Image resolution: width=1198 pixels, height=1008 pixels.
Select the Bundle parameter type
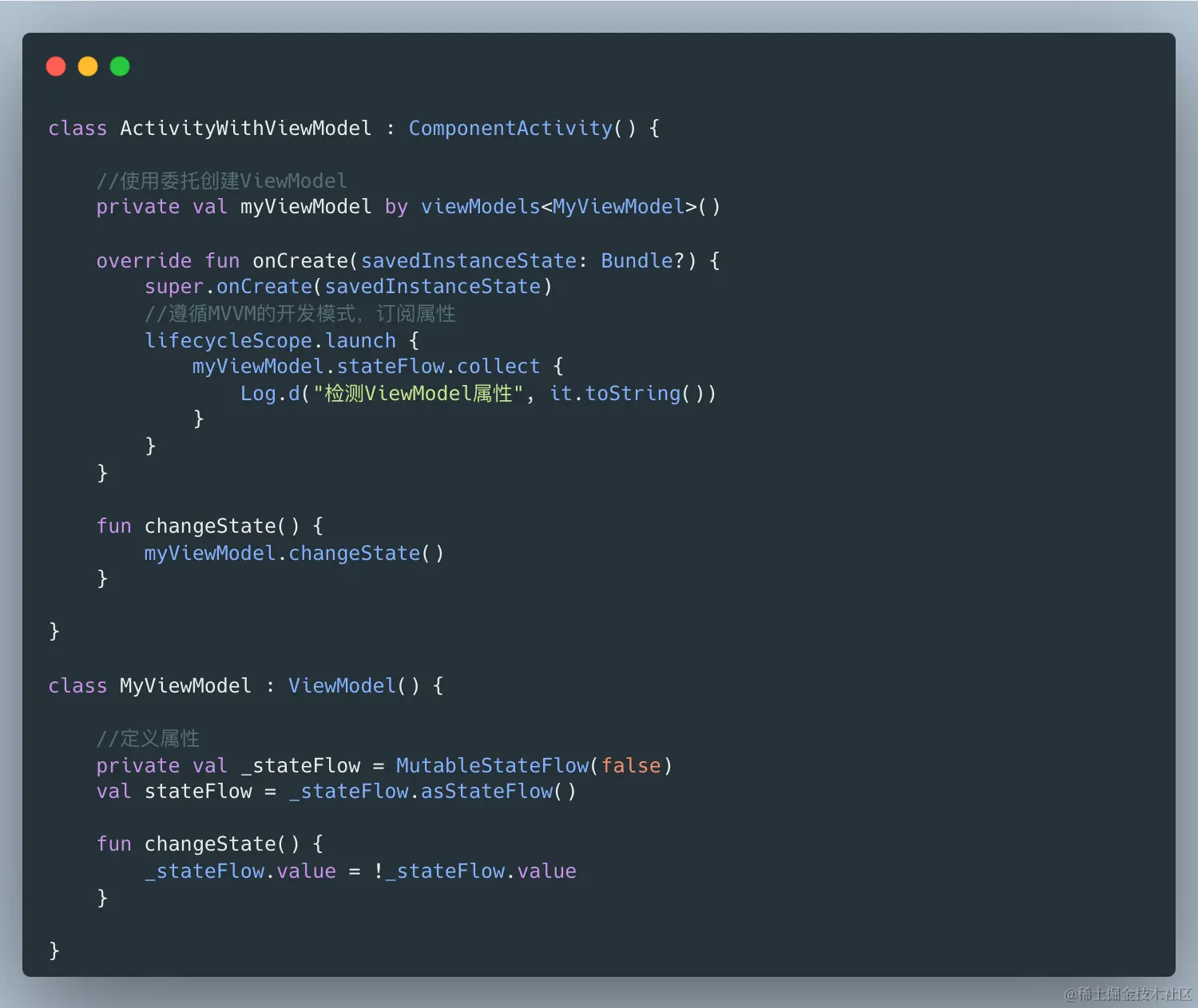pos(637,260)
